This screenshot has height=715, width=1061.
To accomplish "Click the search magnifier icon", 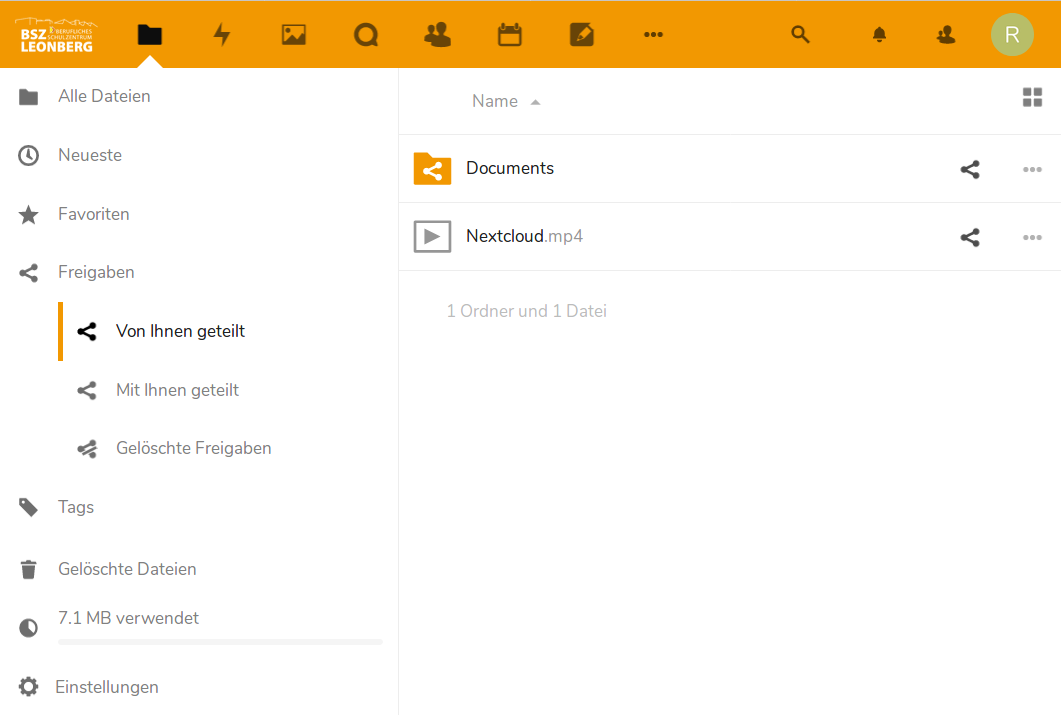I will pyautogui.click(x=800, y=35).
